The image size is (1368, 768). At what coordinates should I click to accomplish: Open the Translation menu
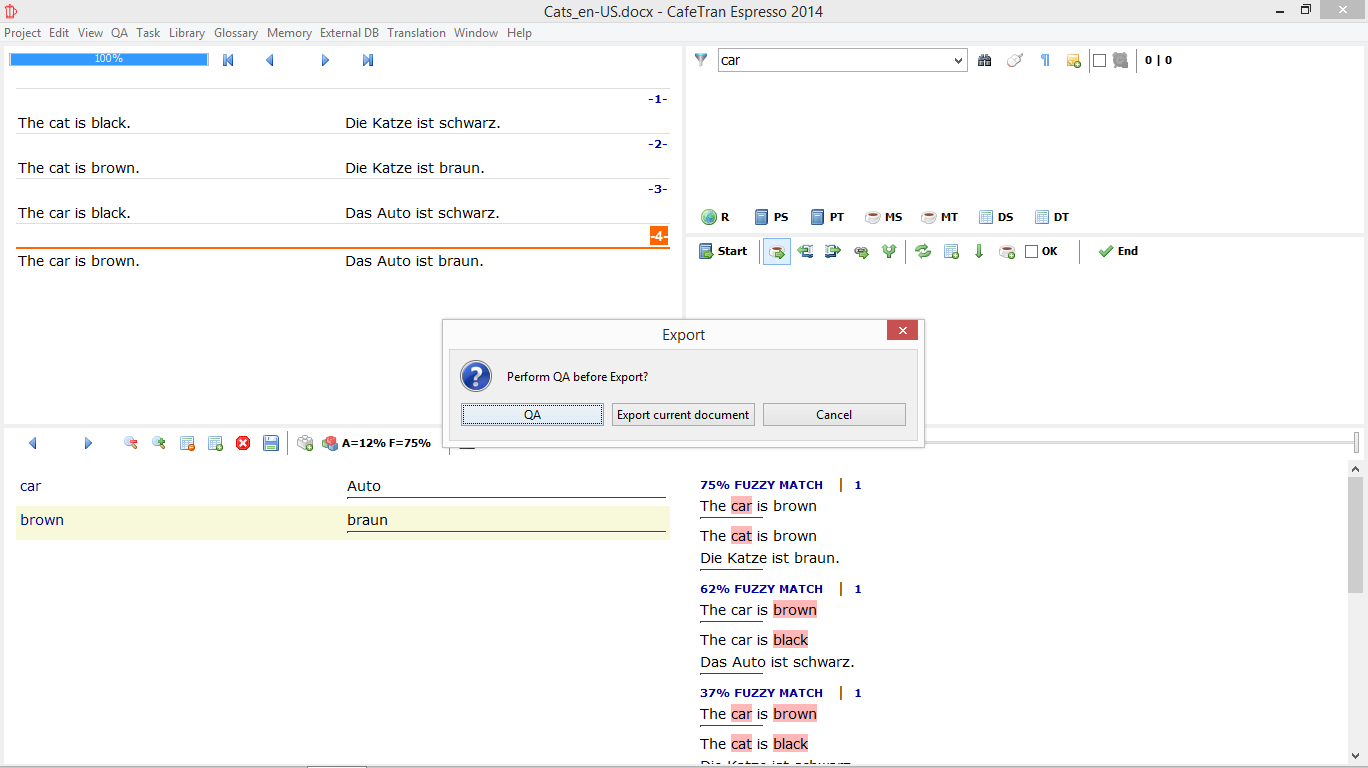coord(416,33)
